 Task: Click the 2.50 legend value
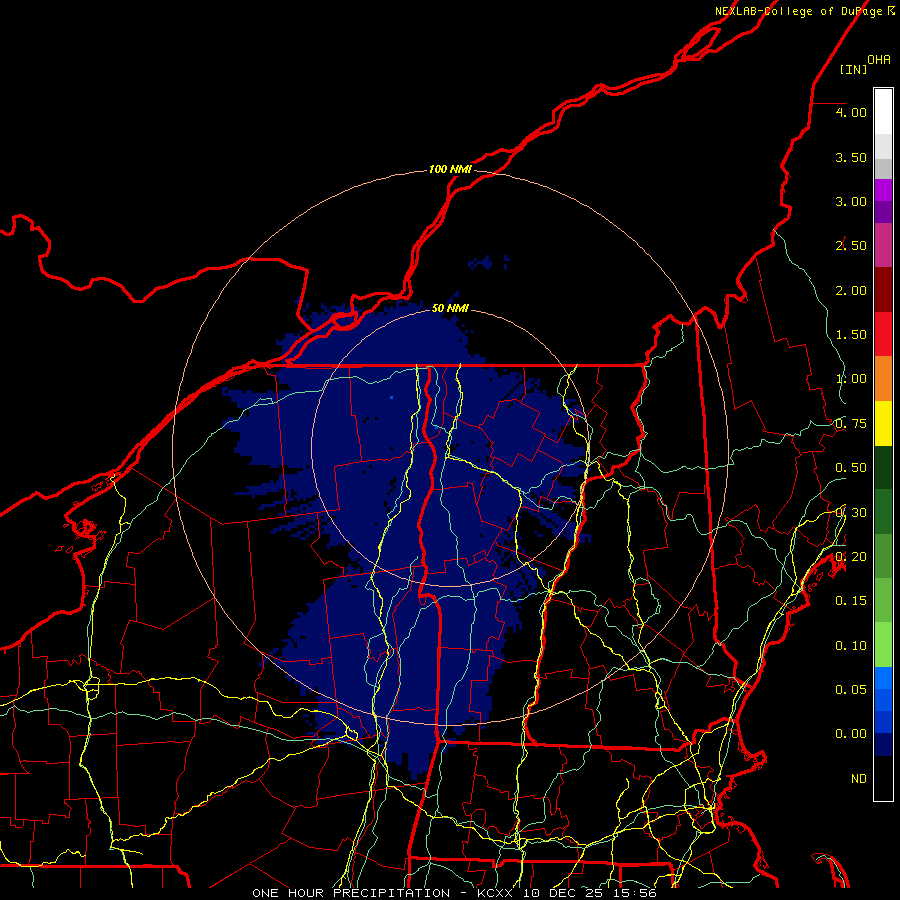point(851,246)
